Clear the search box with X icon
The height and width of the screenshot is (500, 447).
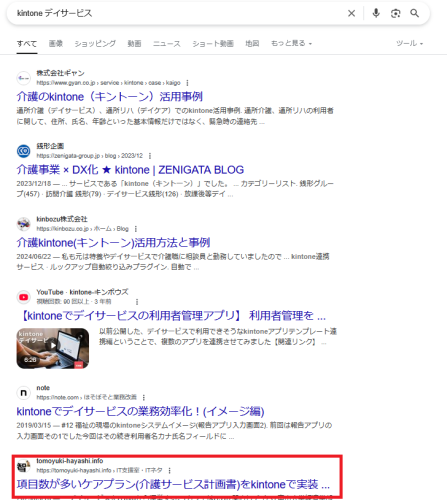click(x=351, y=13)
